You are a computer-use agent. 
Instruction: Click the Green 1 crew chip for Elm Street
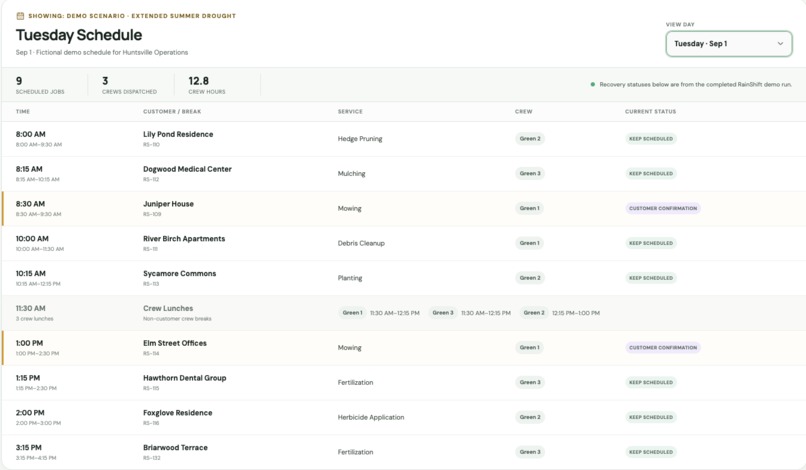click(529, 348)
